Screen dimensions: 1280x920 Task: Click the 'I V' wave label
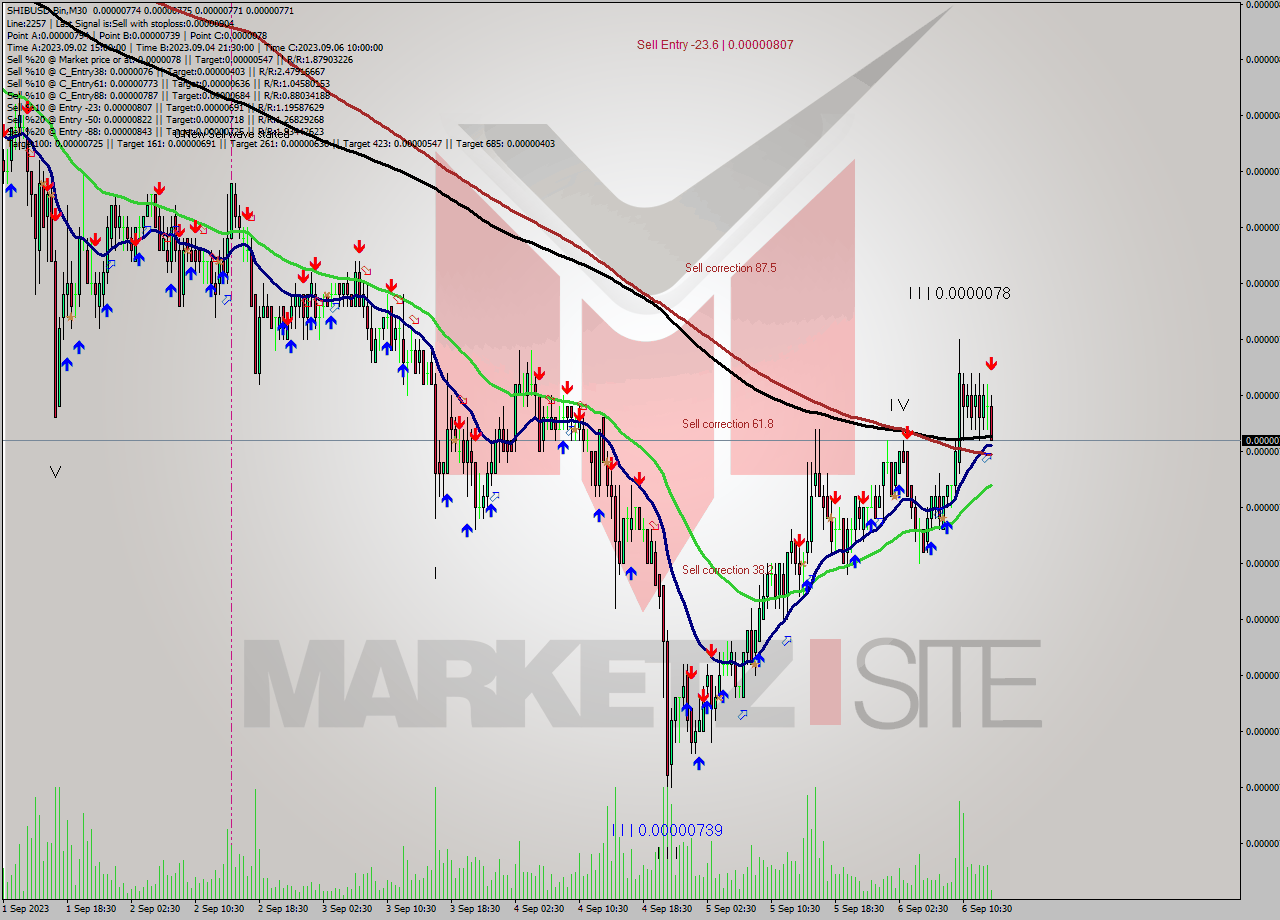[x=899, y=405]
